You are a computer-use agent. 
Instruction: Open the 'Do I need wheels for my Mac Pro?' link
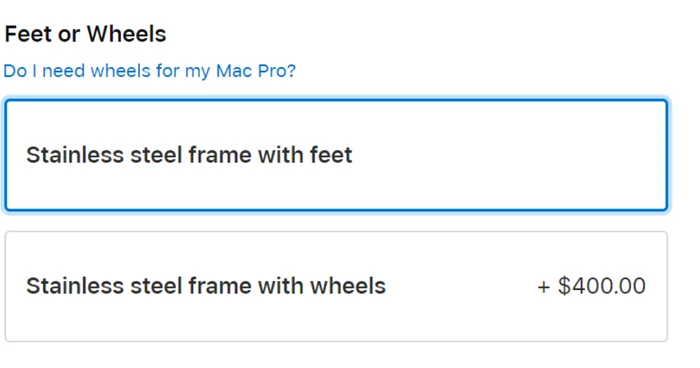coord(150,71)
